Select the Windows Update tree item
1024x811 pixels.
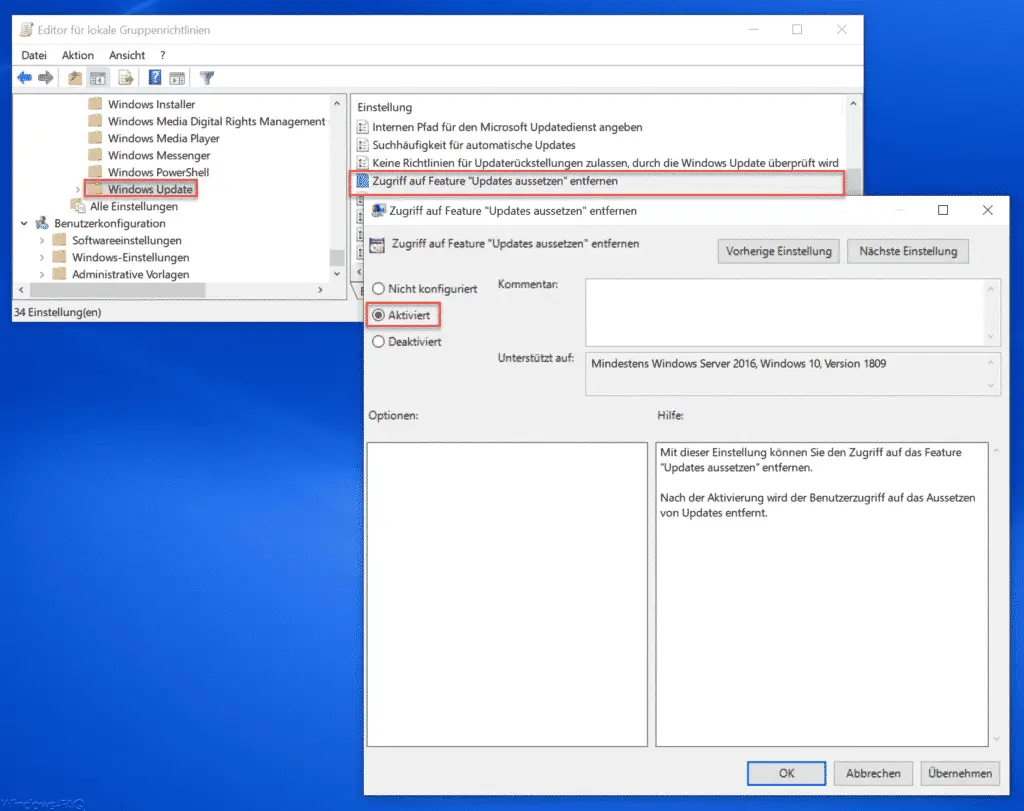point(150,189)
